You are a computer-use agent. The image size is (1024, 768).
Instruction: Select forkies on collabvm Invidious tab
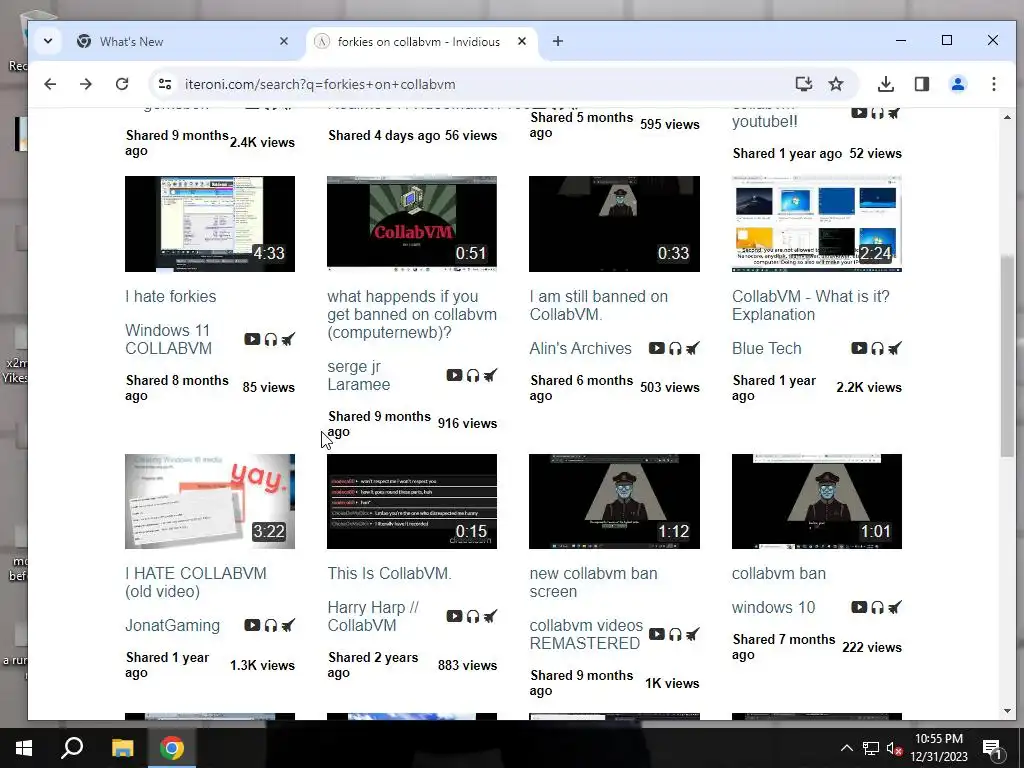(419, 41)
